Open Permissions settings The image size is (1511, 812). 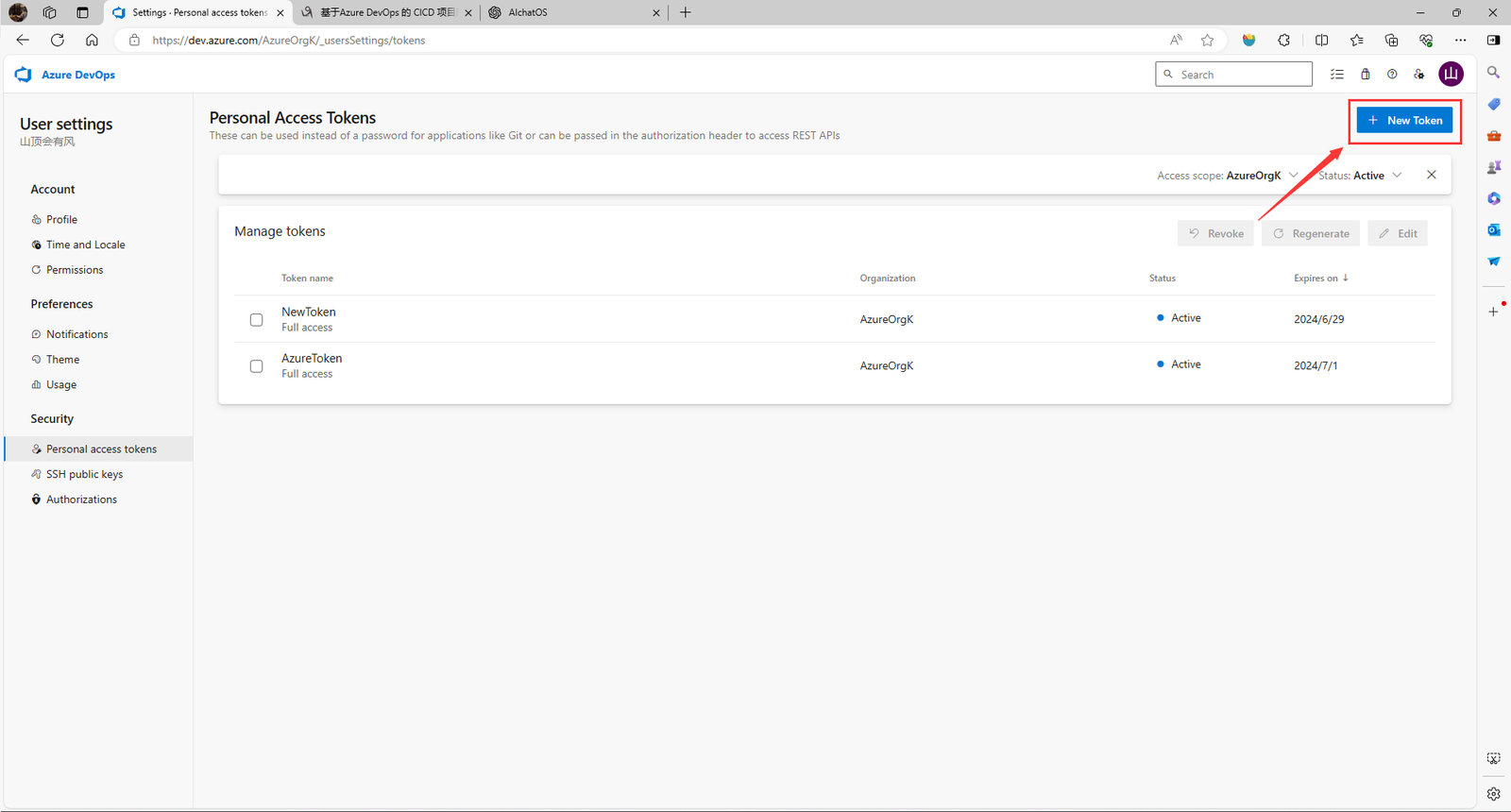[x=75, y=270]
